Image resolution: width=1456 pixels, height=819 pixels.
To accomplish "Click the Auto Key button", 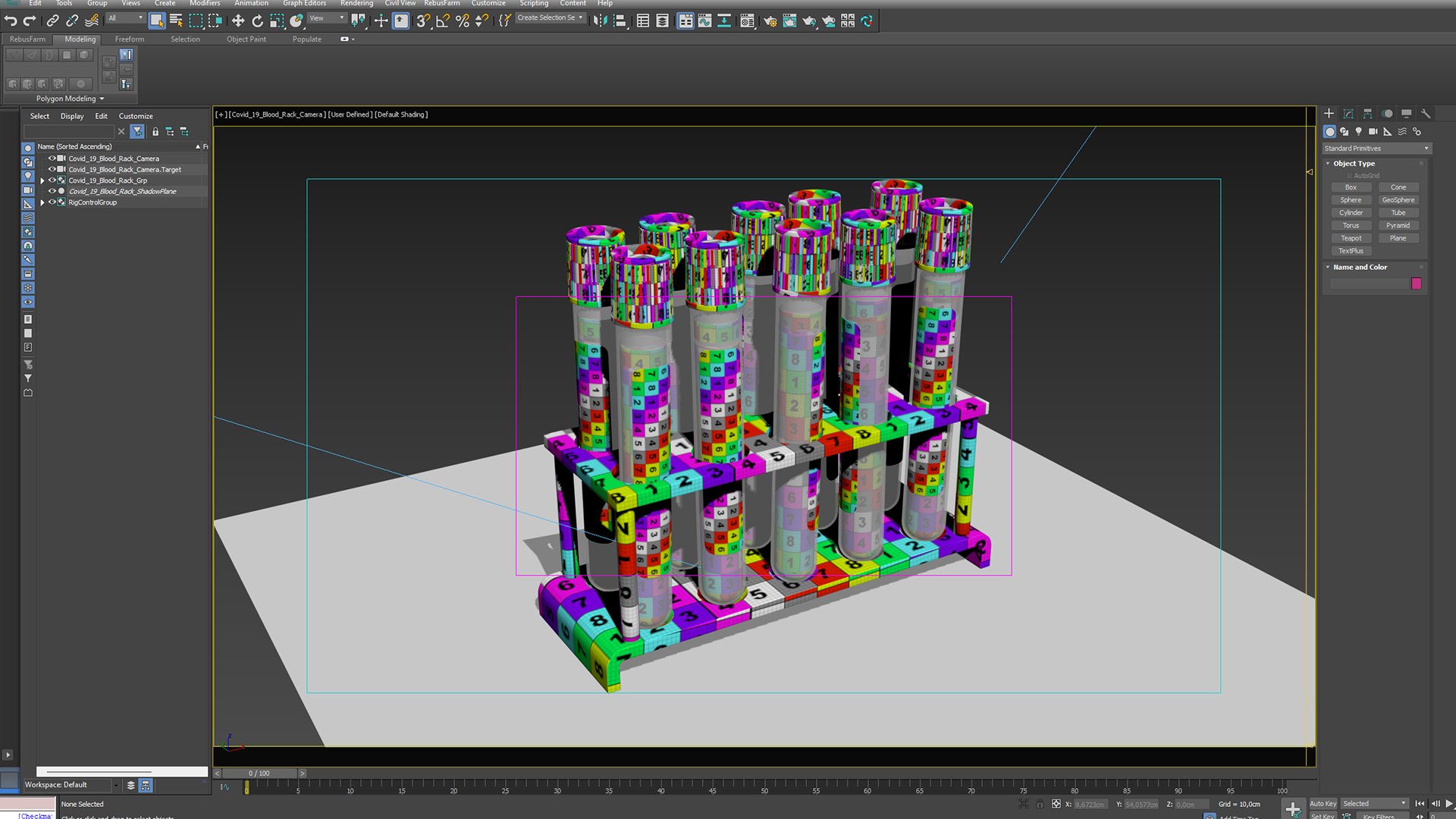I will [1323, 804].
